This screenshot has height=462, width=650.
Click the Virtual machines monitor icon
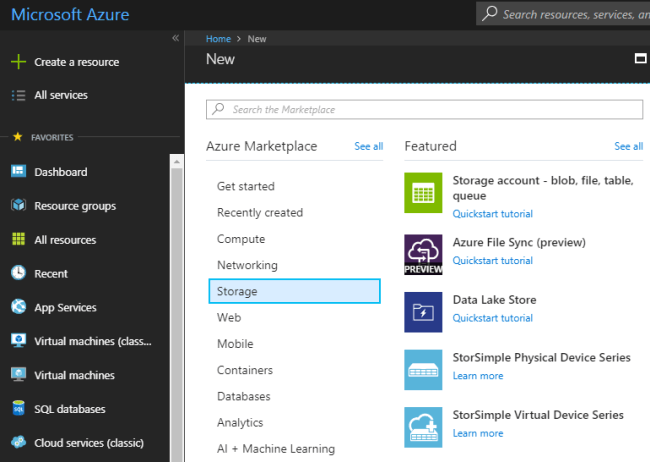18,374
